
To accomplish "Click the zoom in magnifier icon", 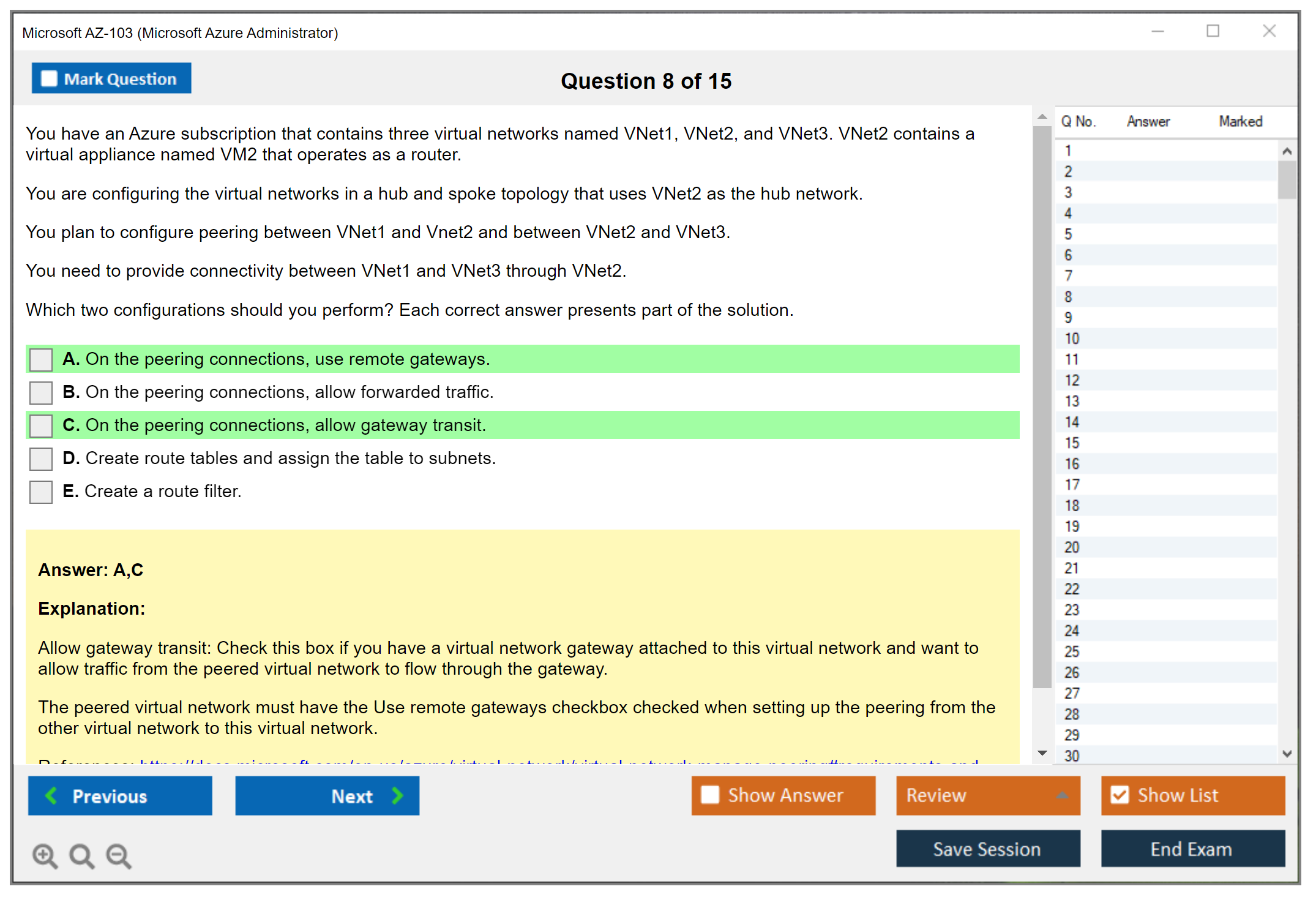I will tap(45, 855).
